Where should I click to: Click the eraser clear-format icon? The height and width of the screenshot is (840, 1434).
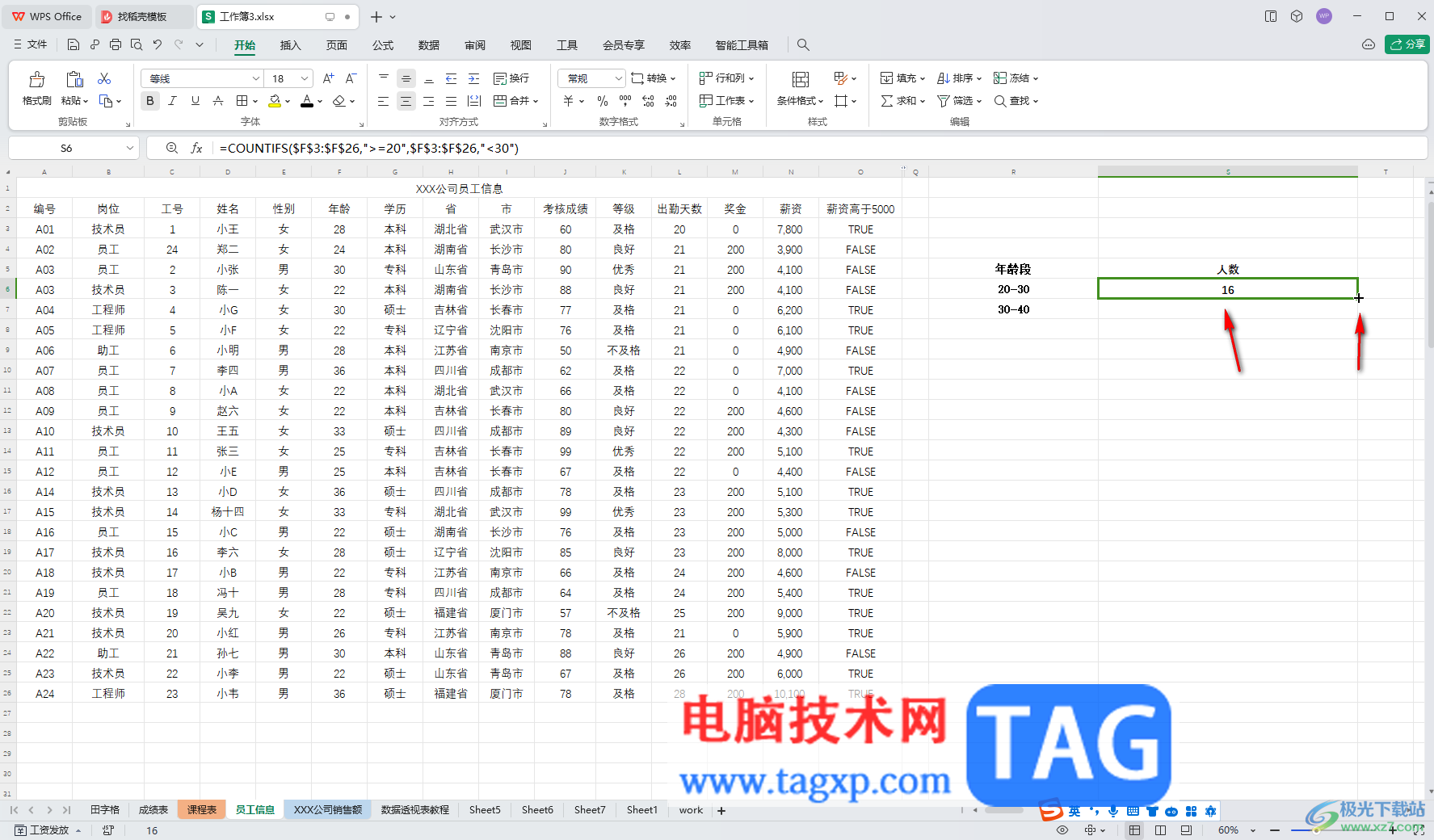tap(339, 101)
